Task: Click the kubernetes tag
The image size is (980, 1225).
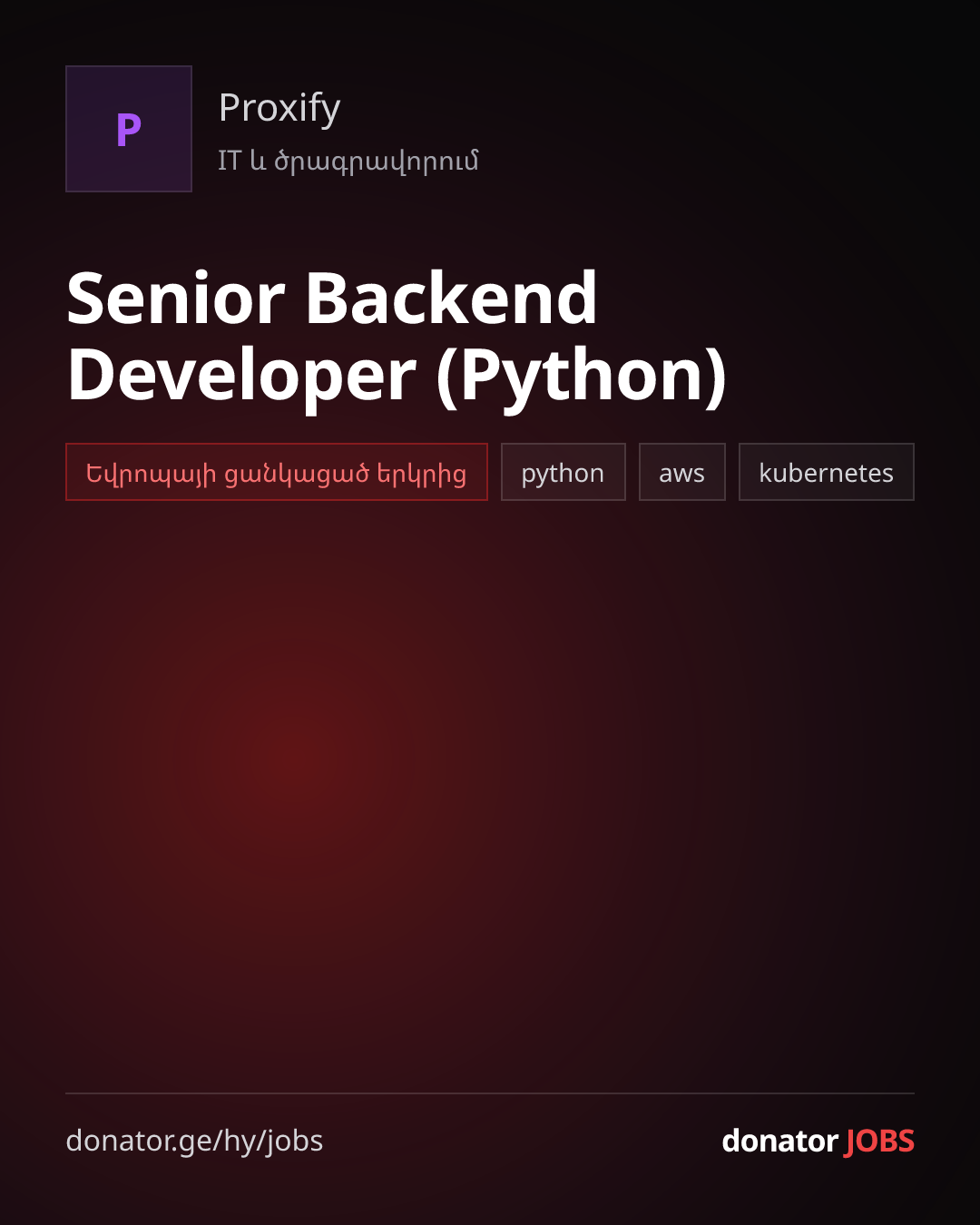Action: 827,472
